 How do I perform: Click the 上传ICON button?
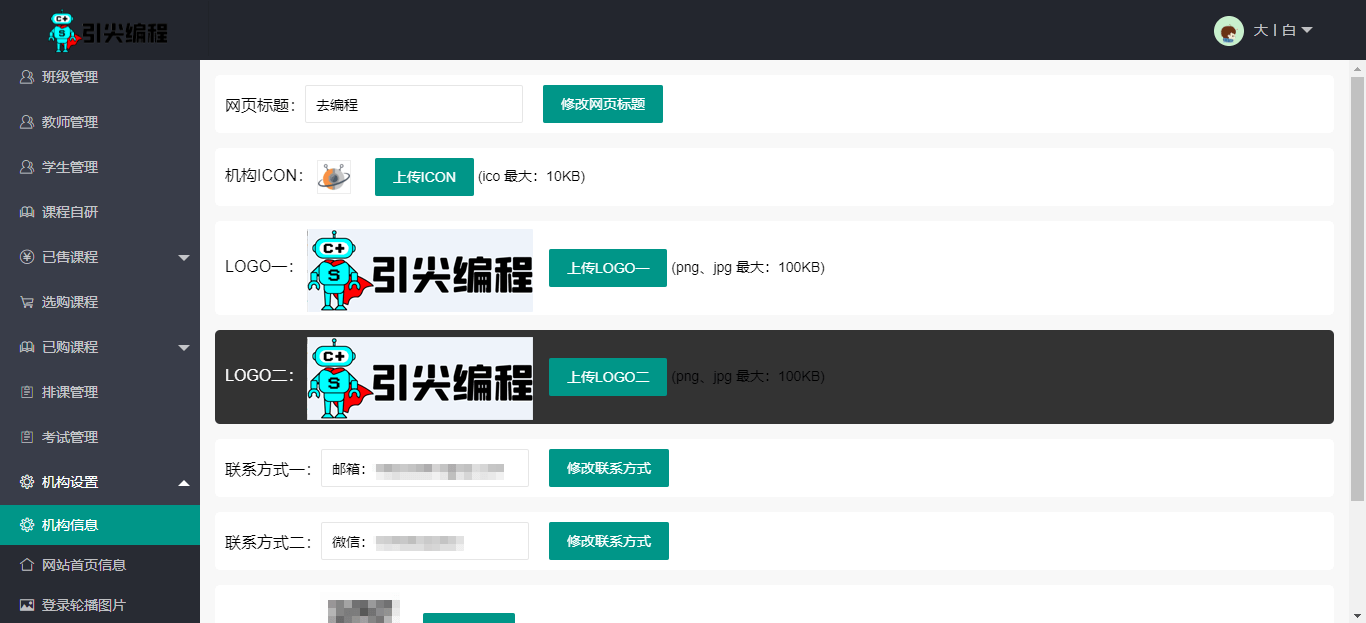[424, 177]
